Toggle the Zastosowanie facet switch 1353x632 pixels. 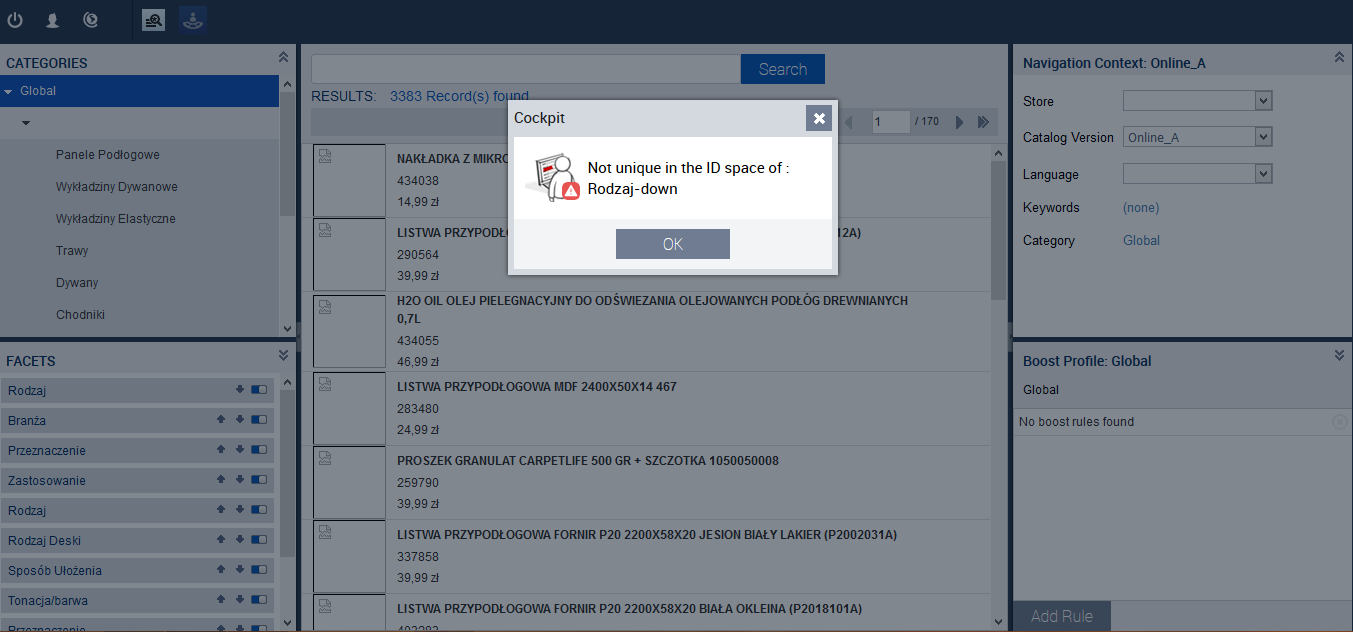tap(259, 480)
